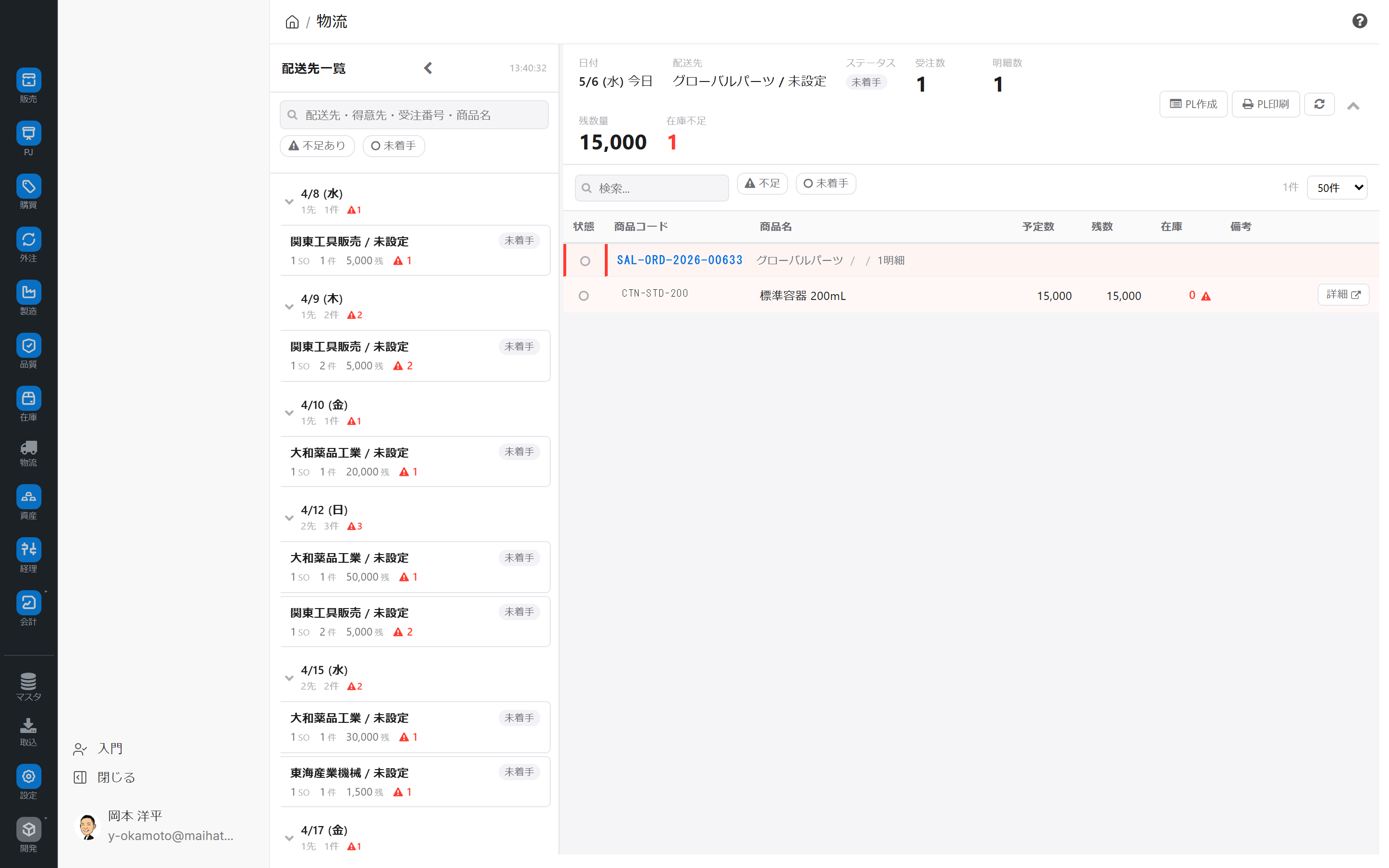Click the PL作成 button
Image resolution: width=1389 pixels, height=868 pixels.
[1193, 104]
